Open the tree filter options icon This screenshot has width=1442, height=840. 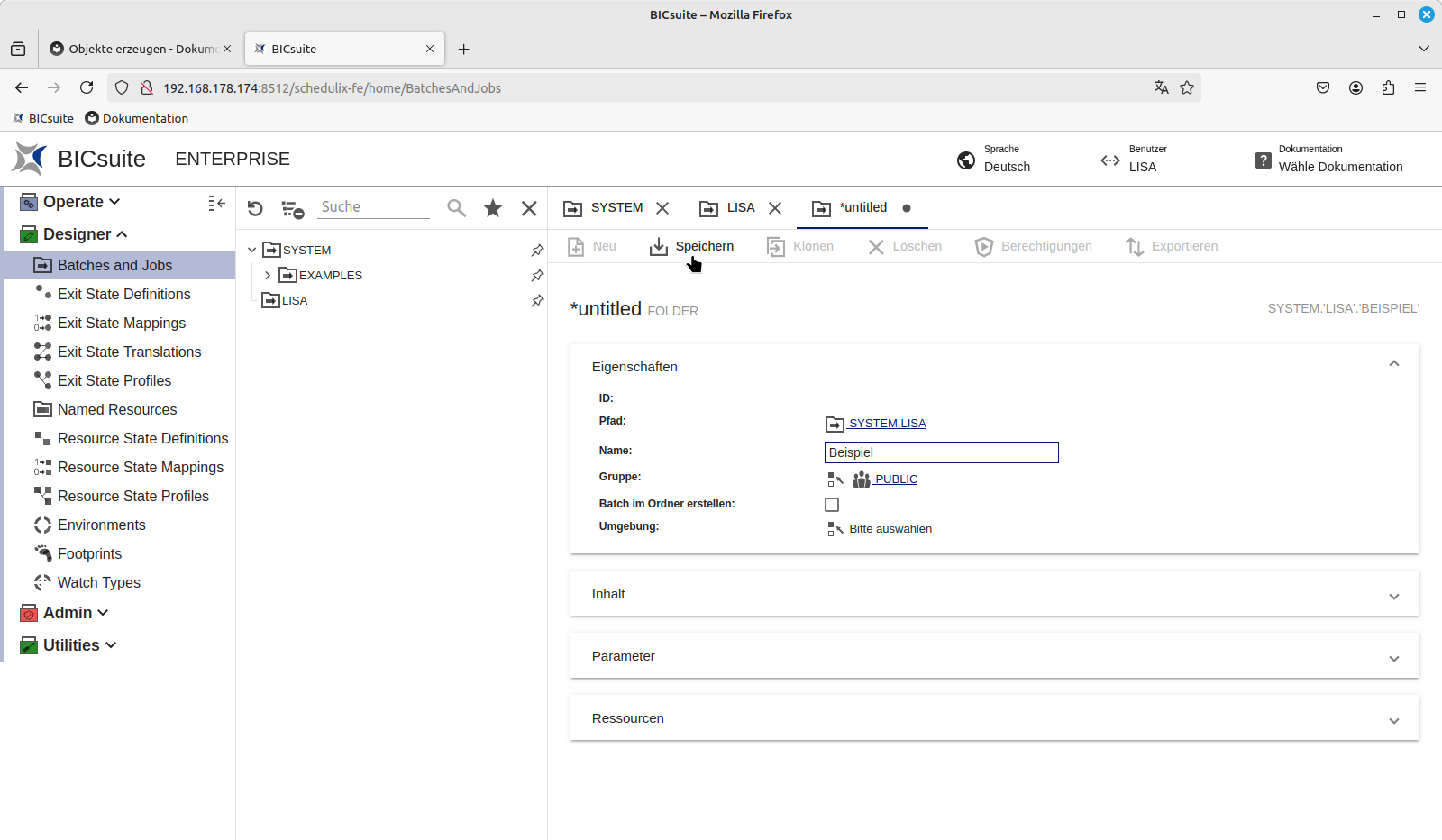tap(291, 207)
